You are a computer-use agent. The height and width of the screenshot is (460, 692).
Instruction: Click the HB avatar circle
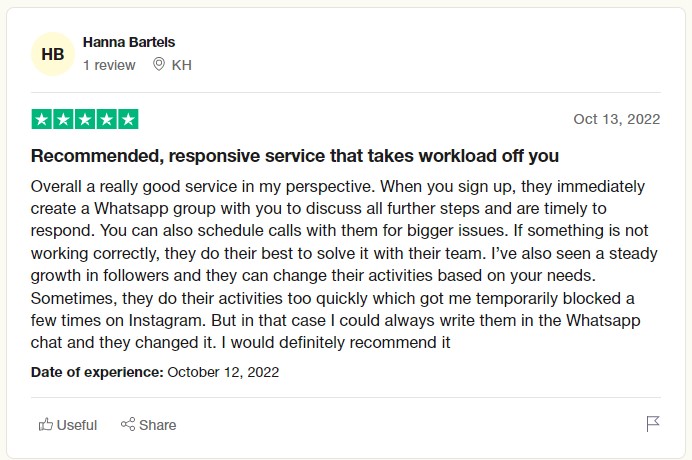(53, 54)
